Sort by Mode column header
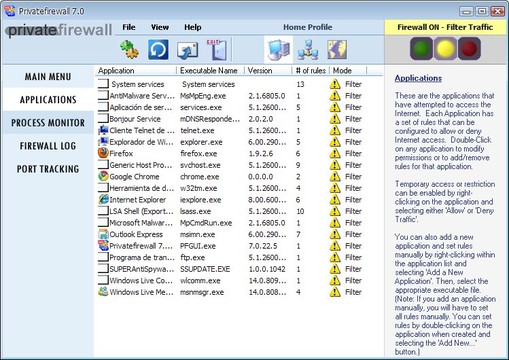The image size is (509, 360). [x=348, y=71]
